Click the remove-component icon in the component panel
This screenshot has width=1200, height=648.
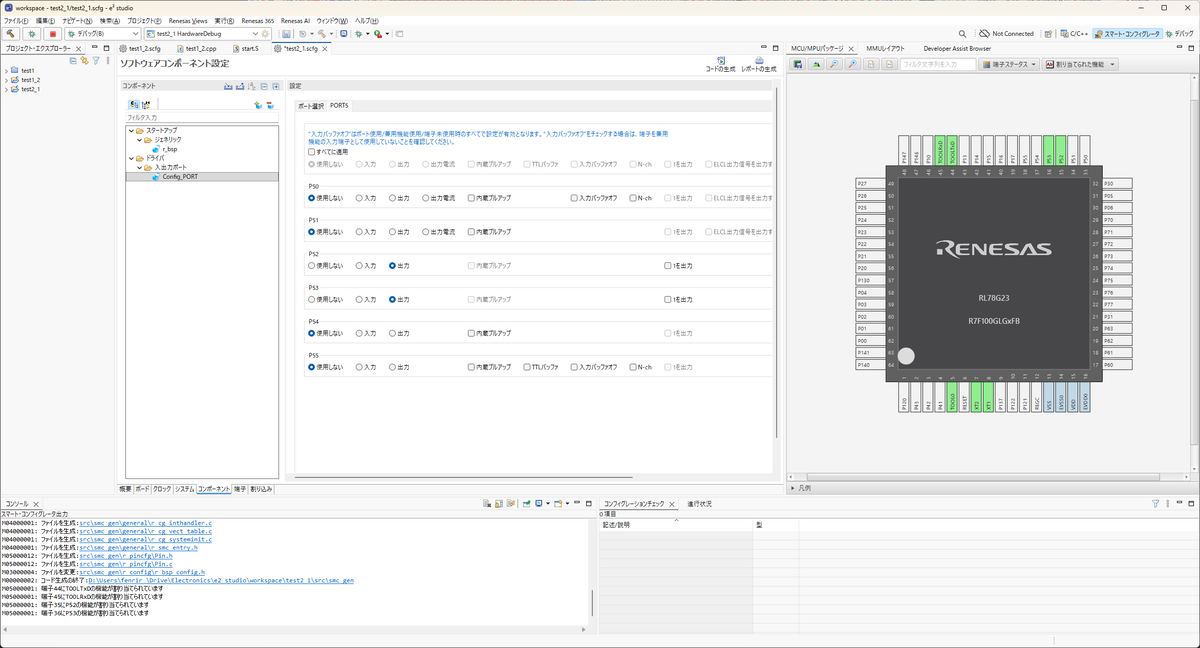pyautogui.click(x=270, y=104)
